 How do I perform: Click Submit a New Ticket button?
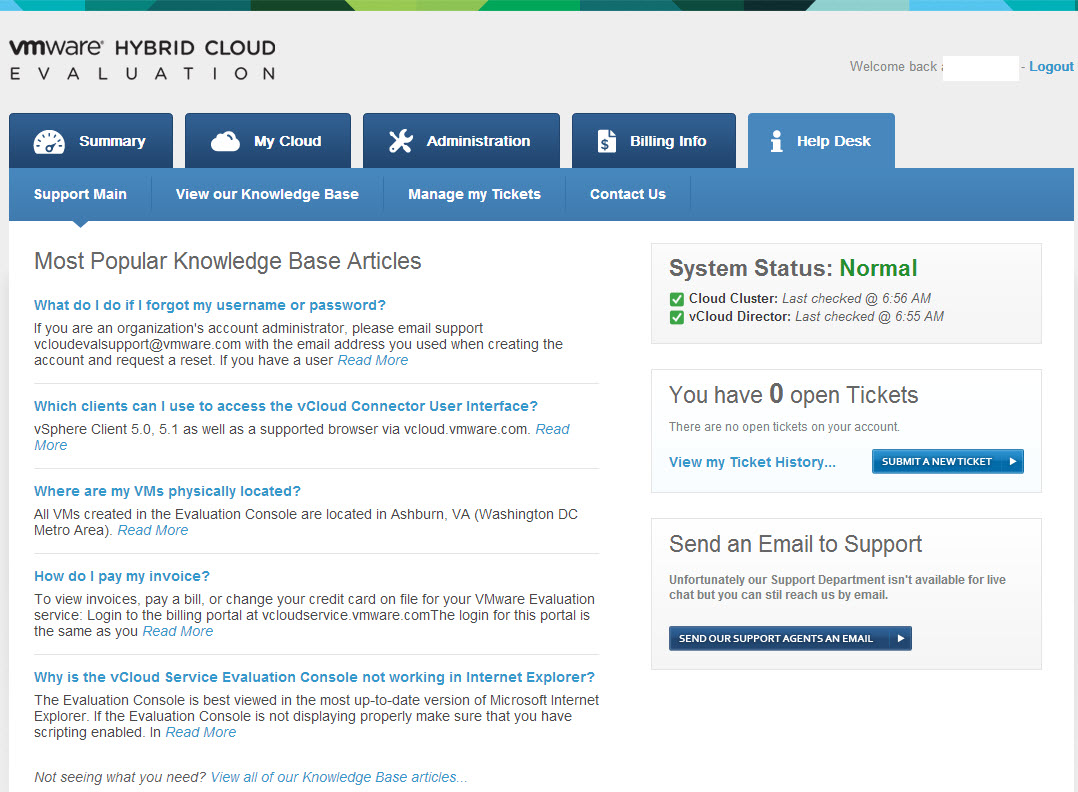pos(947,461)
